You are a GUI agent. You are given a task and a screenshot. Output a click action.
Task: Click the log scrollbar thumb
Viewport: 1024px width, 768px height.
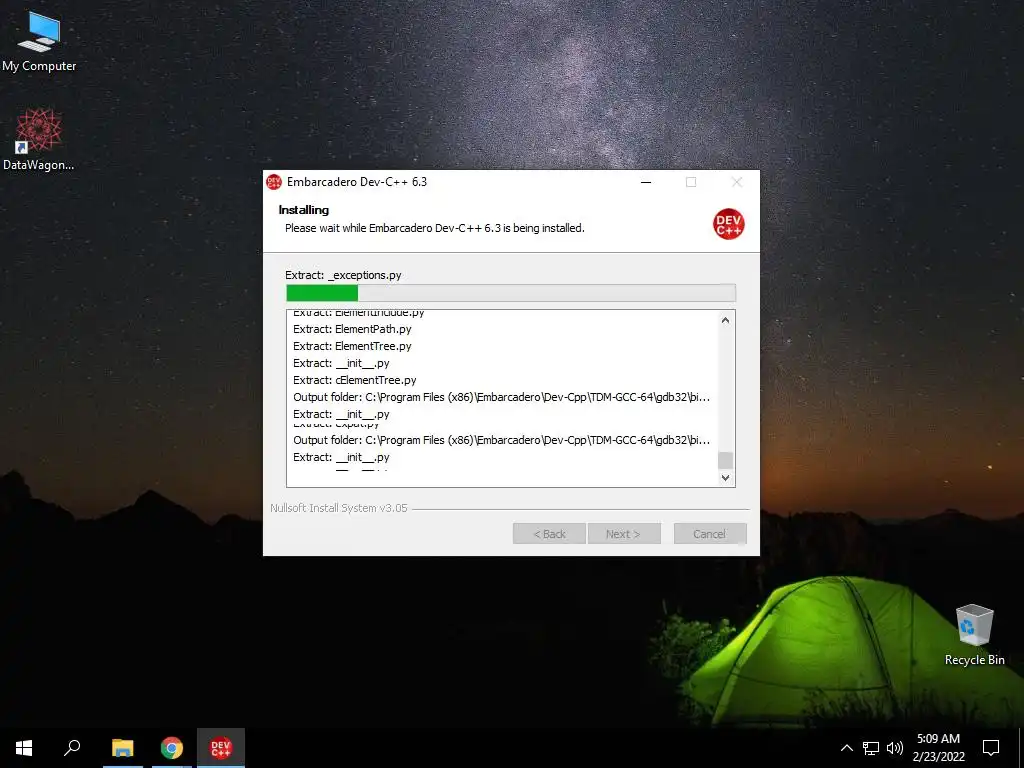coord(725,460)
